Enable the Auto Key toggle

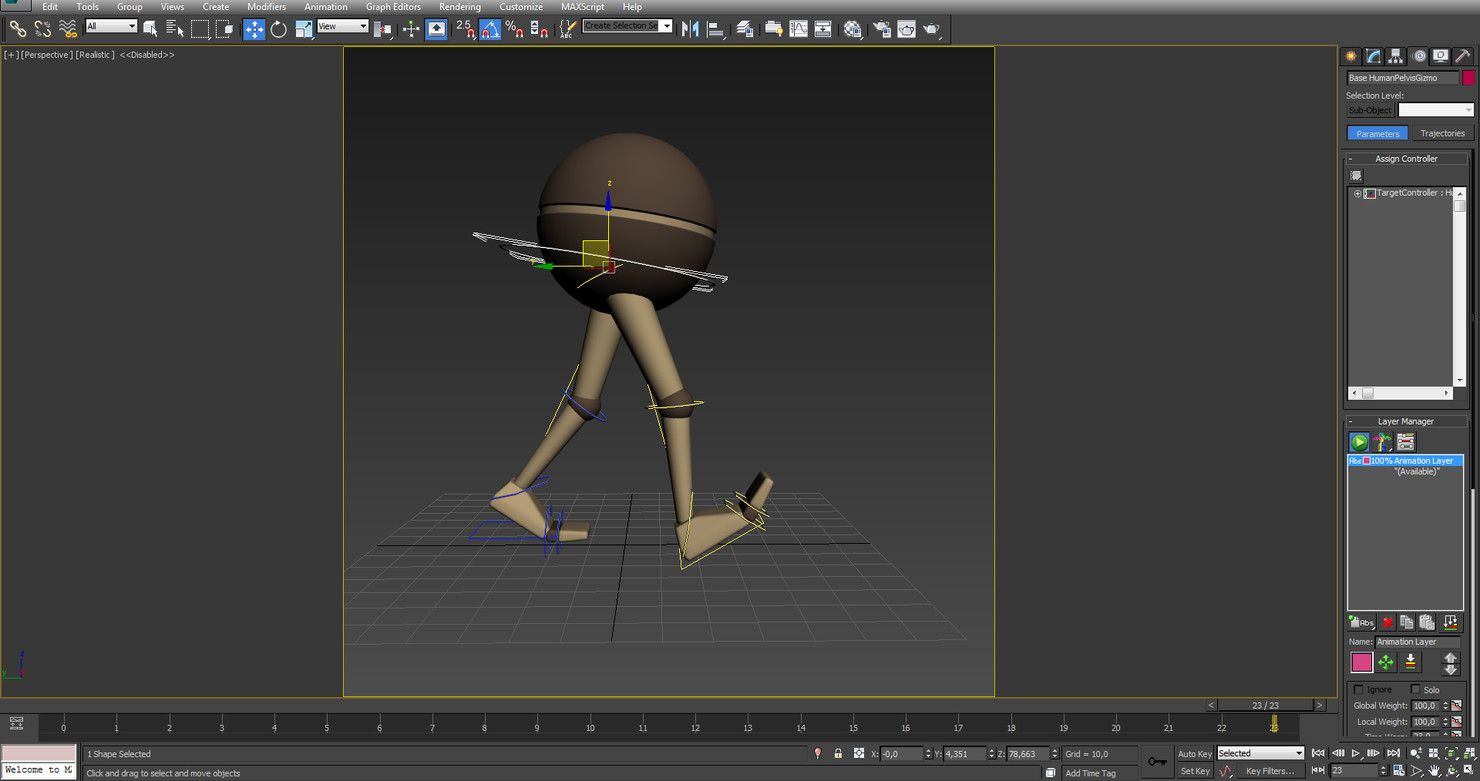[1194, 753]
